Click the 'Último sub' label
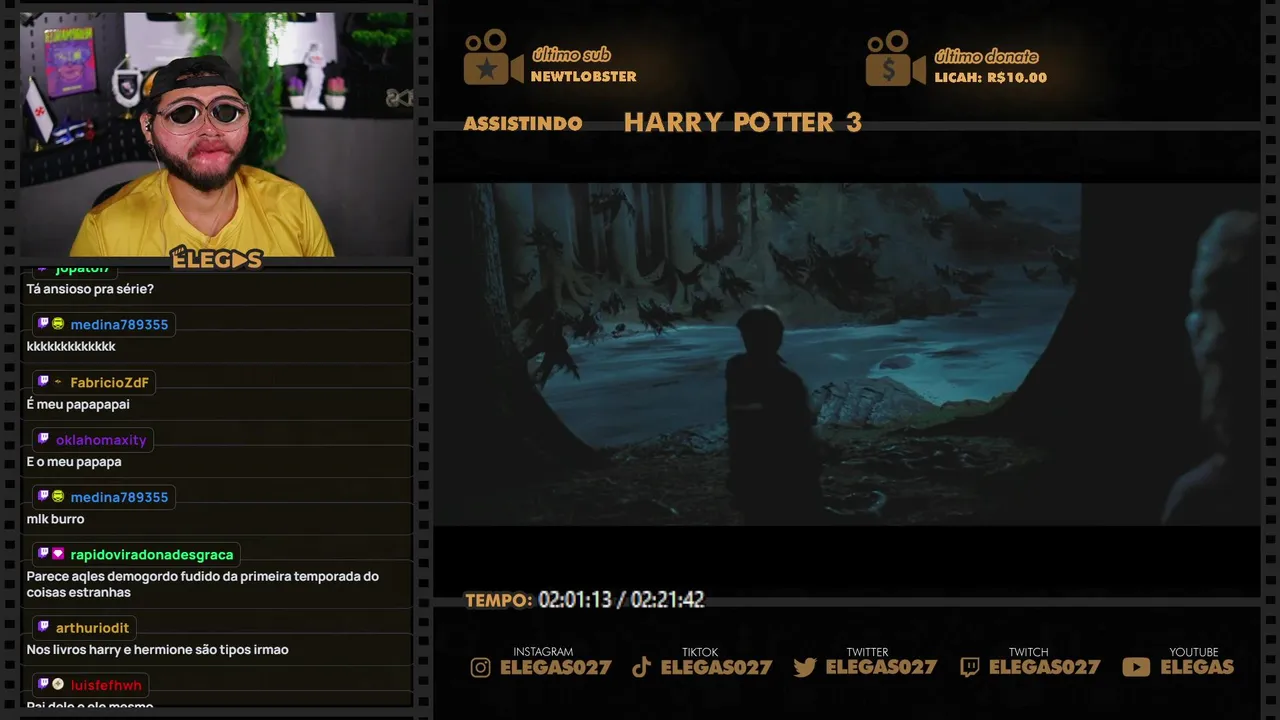 point(571,55)
